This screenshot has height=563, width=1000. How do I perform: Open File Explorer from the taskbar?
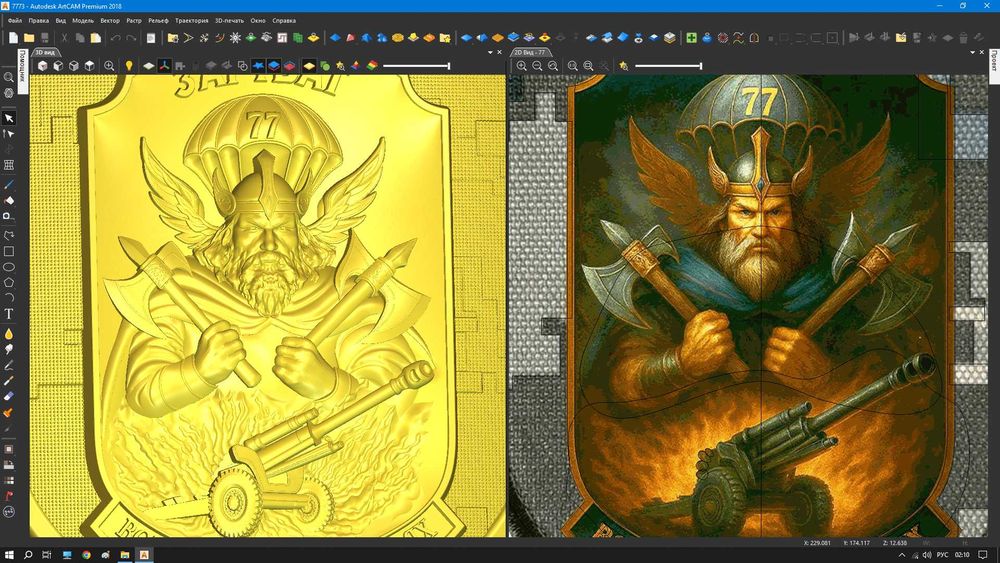125,555
